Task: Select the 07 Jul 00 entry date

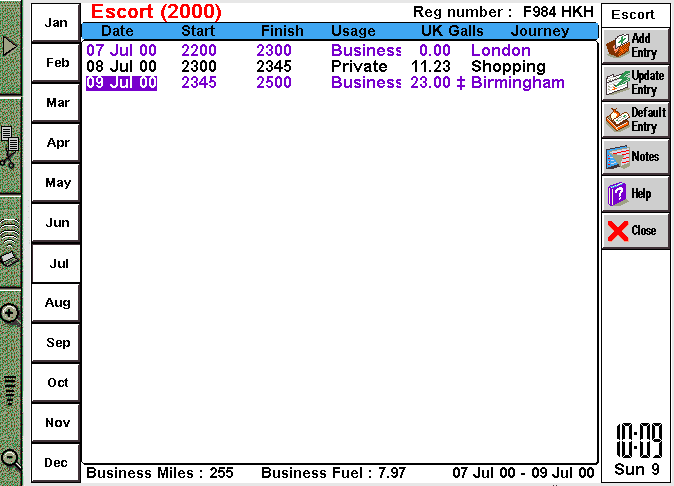Action: coord(121,50)
